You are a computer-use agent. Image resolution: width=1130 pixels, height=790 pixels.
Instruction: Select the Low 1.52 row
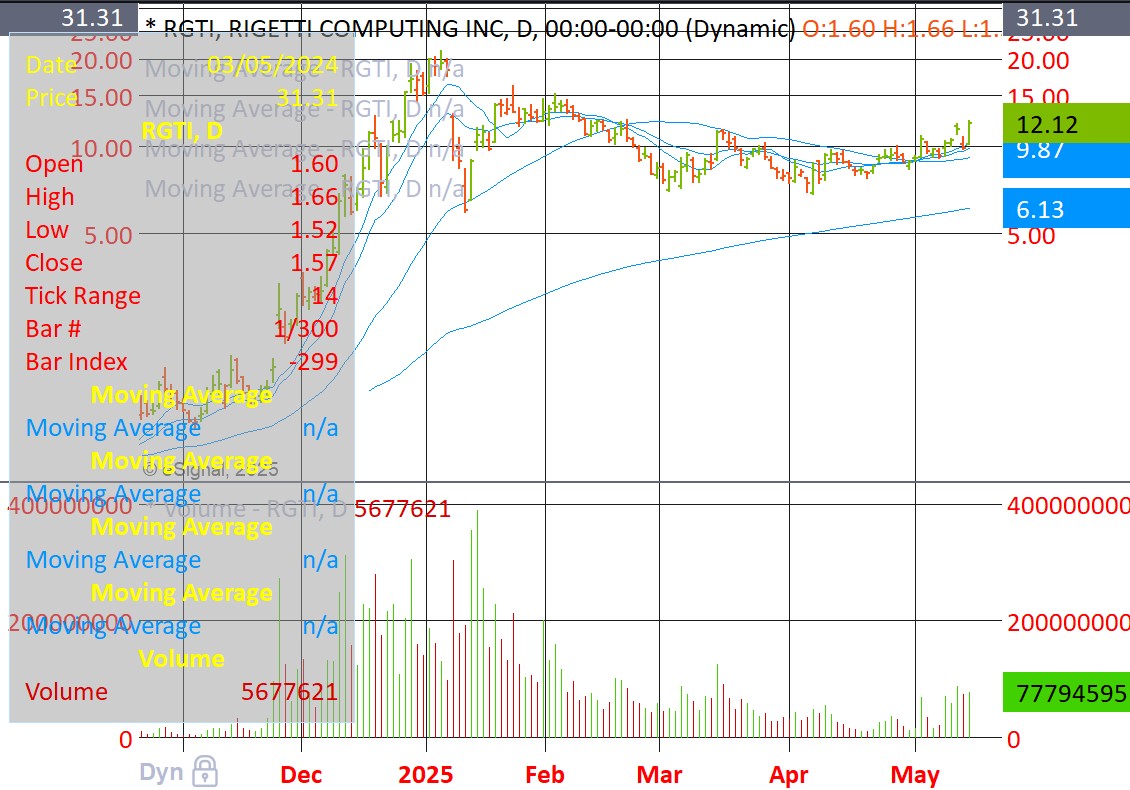pyautogui.click(x=182, y=230)
